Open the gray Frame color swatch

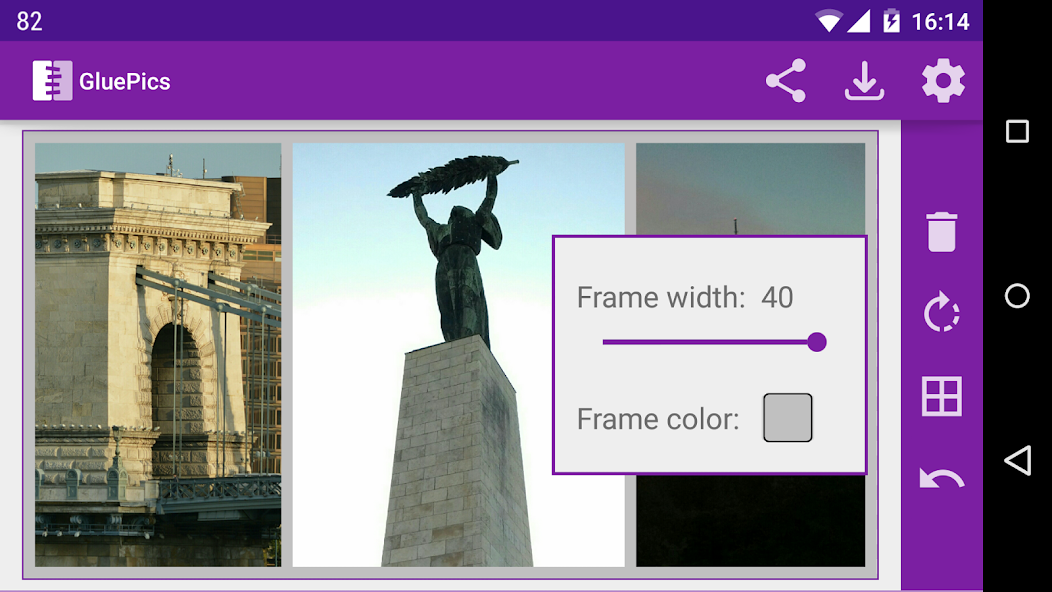(x=788, y=417)
